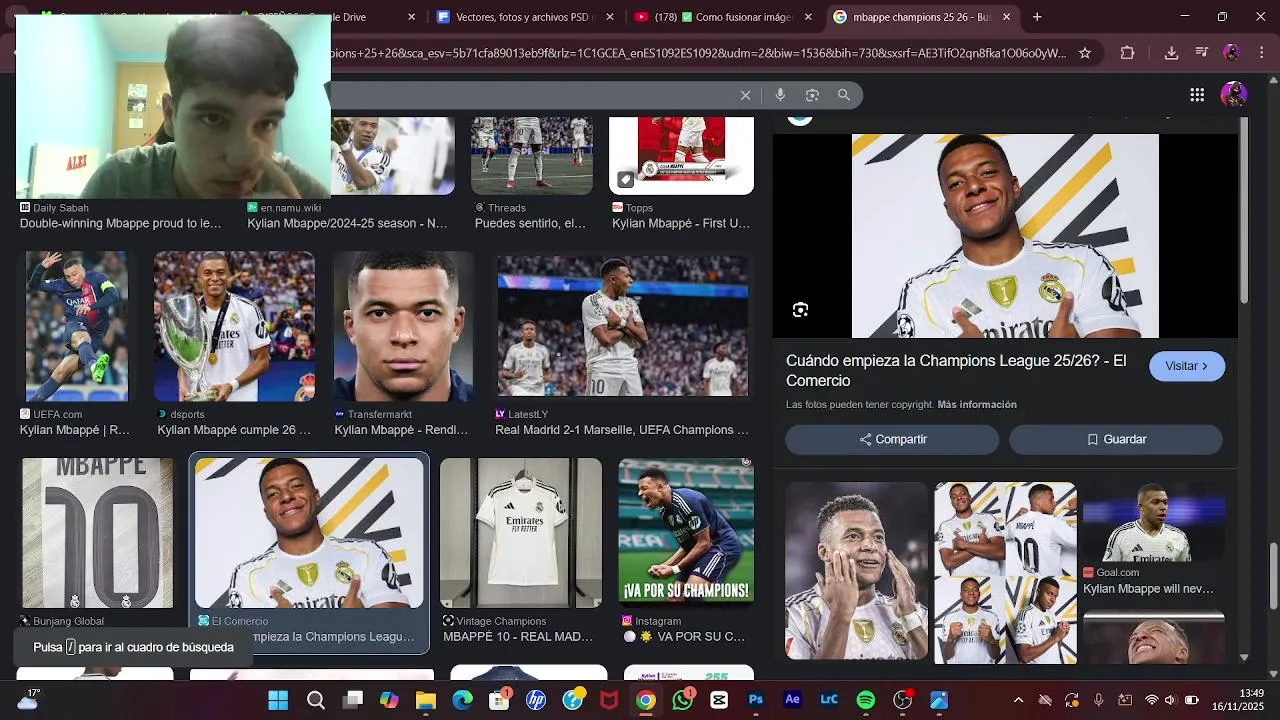Bookmark this page with the star icon
The height and width of the screenshot is (720, 1280).
(1084, 53)
